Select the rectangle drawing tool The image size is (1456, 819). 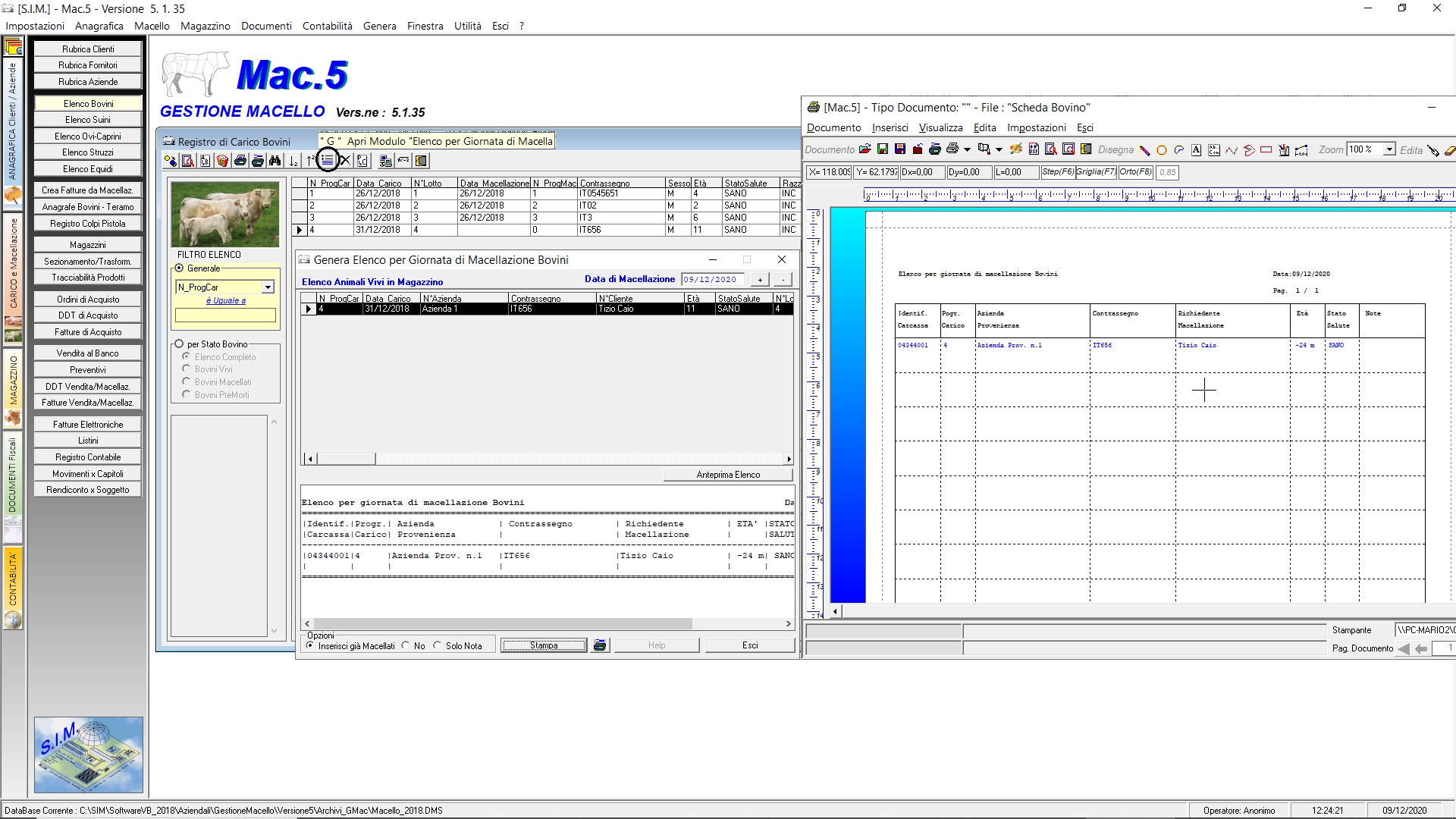pyautogui.click(x=1266, y=150)
